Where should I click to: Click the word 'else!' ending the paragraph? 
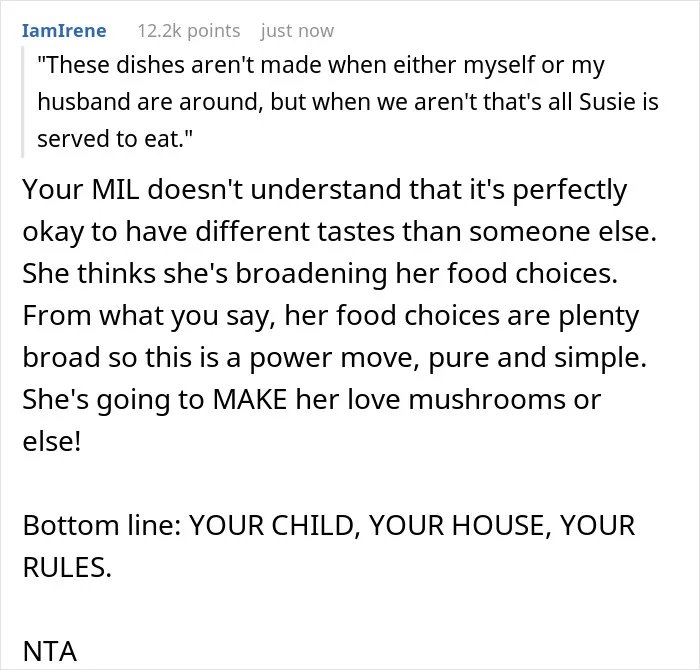52,442
